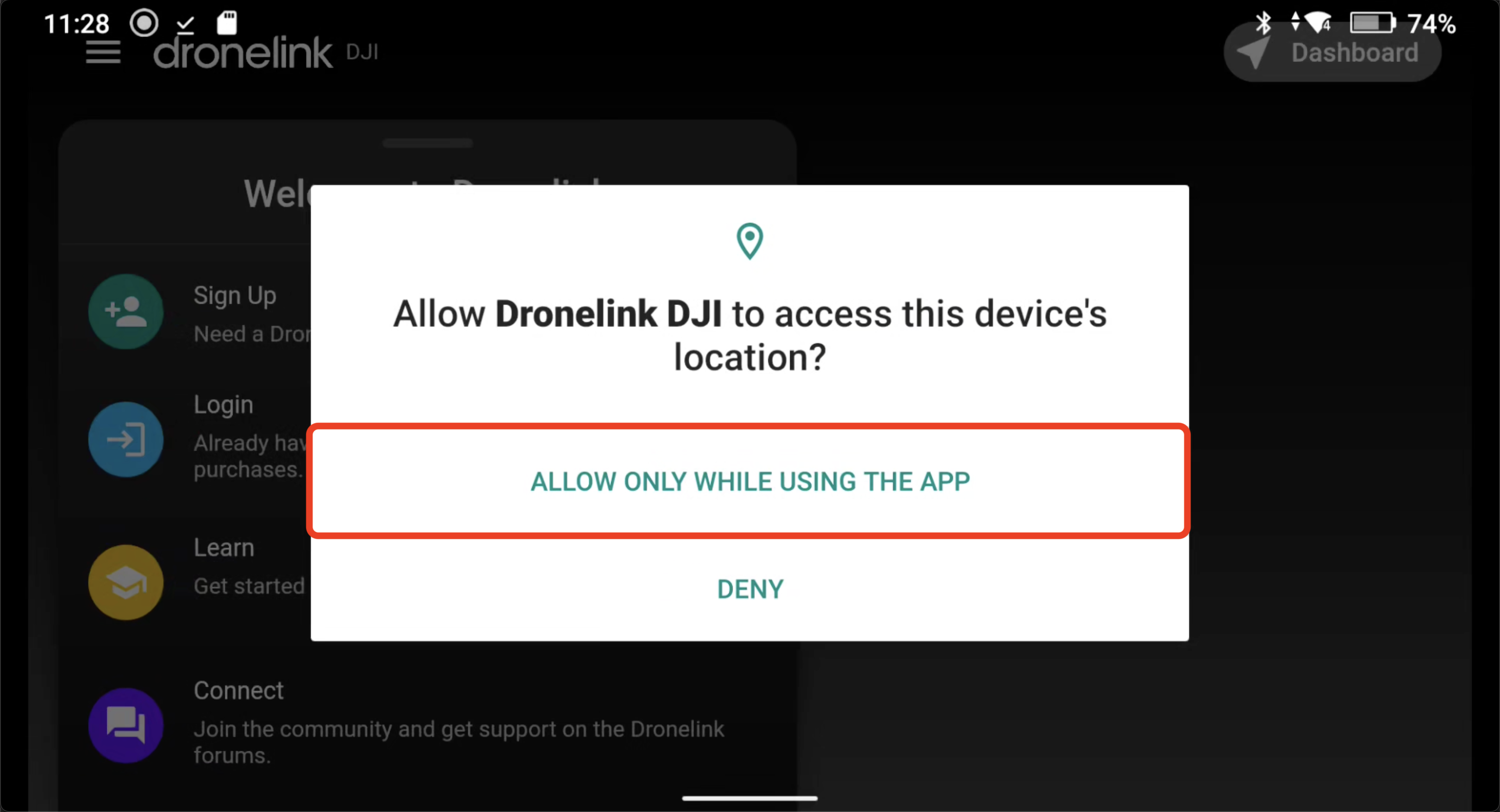Open the hamburger menu icon

pyautogui.click(x=103, y=53)
